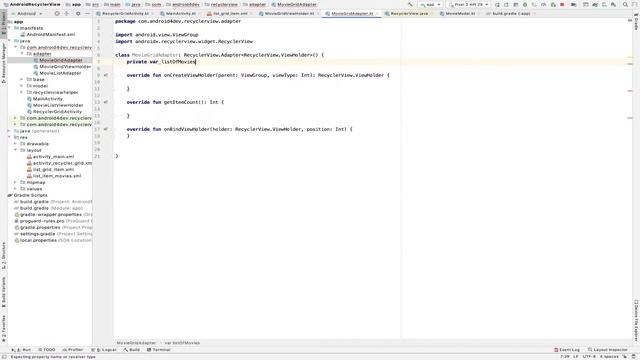Open the Event Log
Image resolution: width=640 pixels, height=360 pixels.
pos(567,350)
